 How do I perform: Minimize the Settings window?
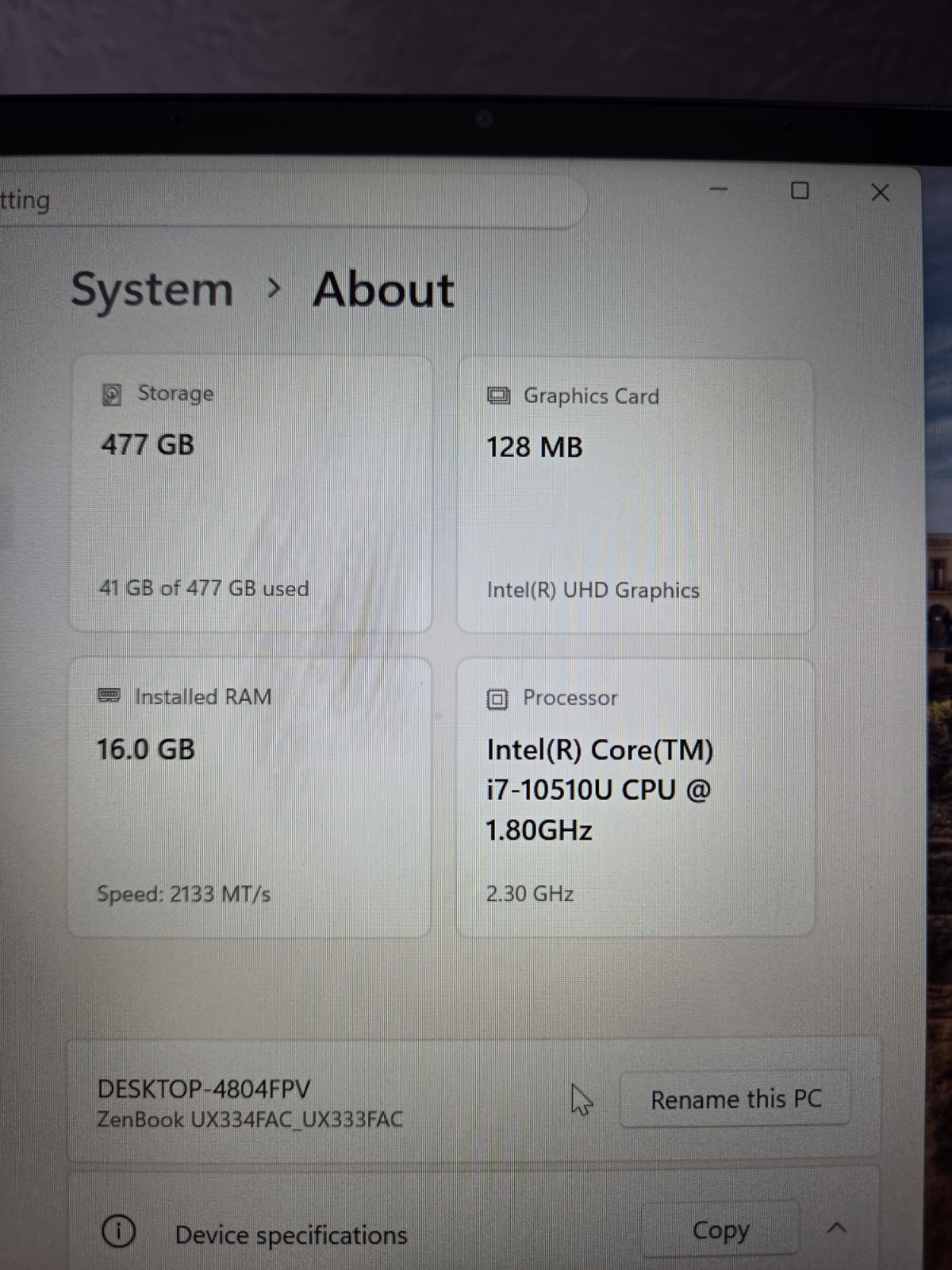tap(719, 190)
